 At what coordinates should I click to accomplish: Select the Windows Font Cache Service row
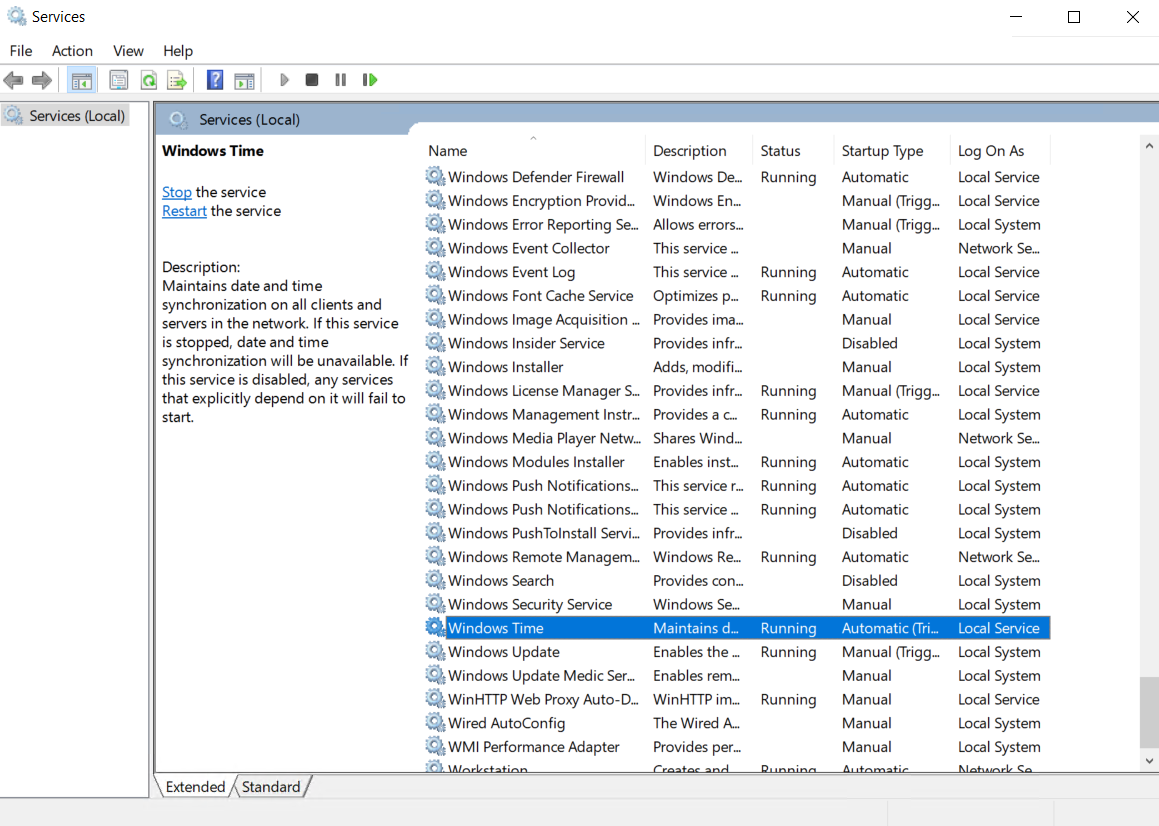point(737,295)
